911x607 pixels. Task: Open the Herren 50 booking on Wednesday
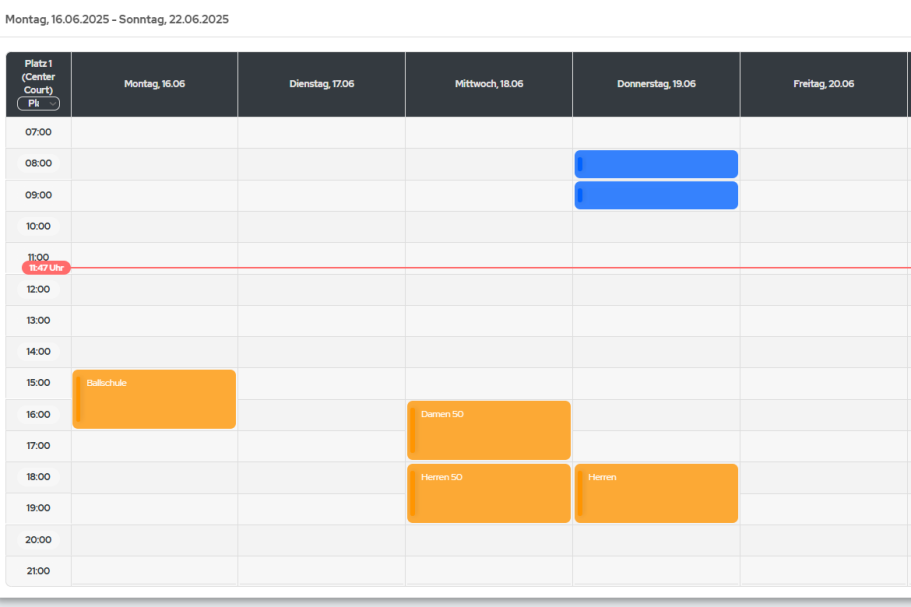click(488, 493)
